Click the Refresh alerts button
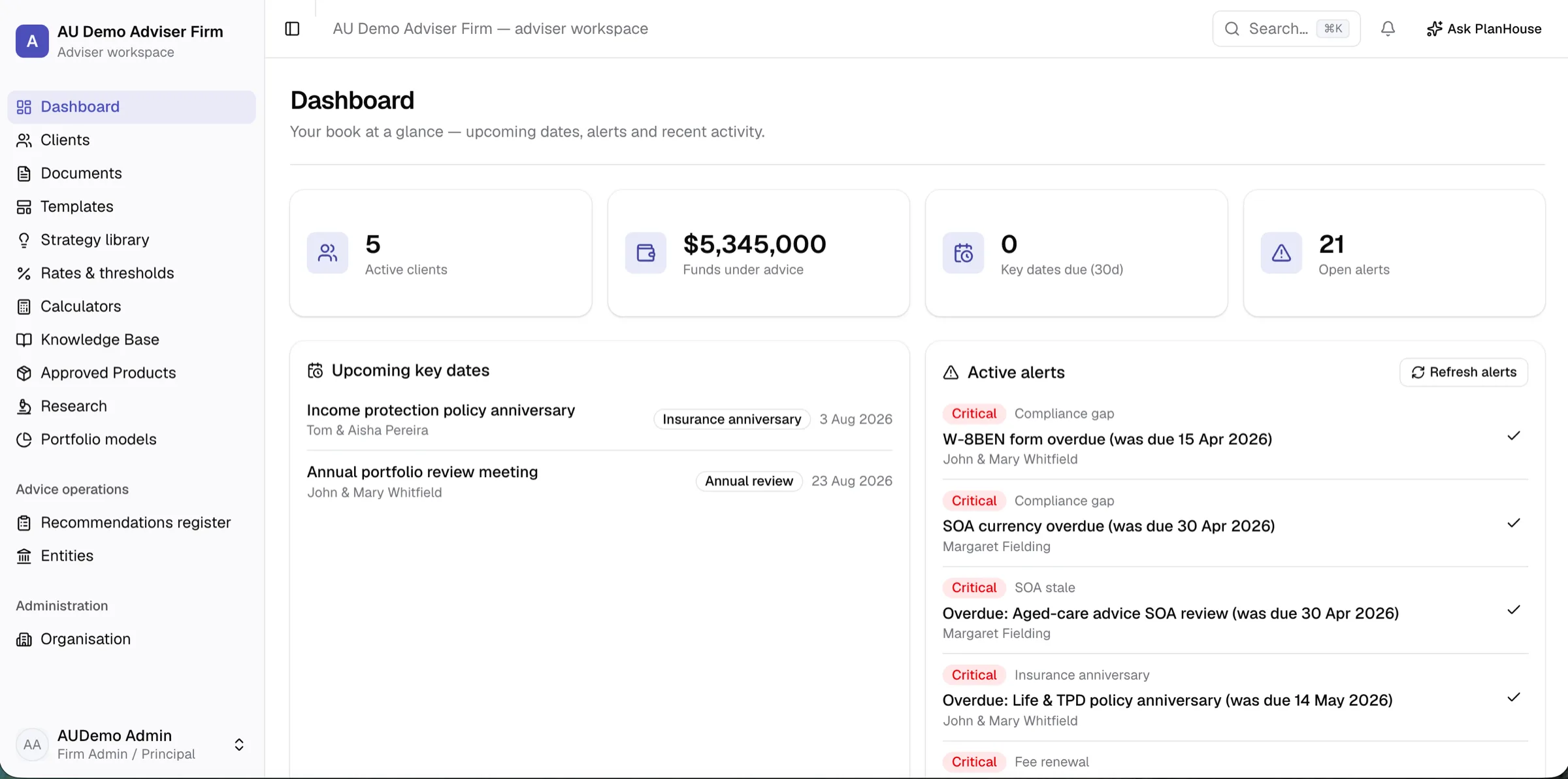Image resolution: width=1568 pixels, height=779 pixels. click(x=1463, y=372)
